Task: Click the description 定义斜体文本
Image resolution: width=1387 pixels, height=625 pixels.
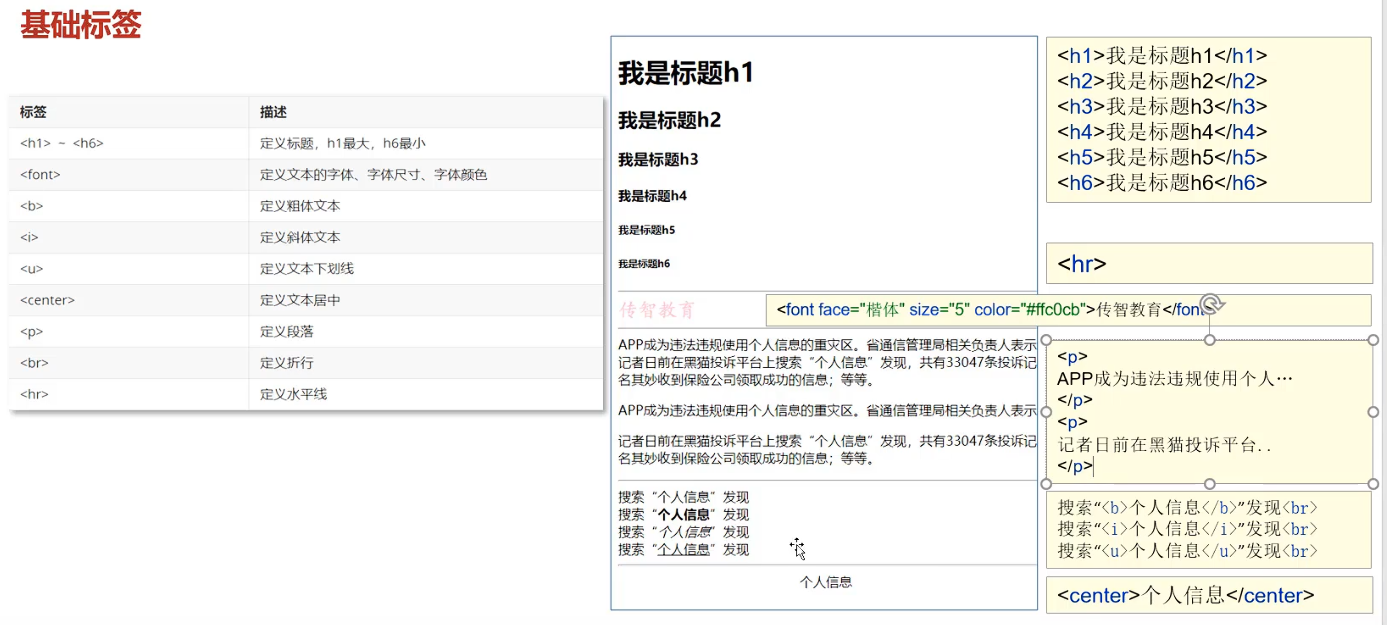Action: click(x=300, y=237)
